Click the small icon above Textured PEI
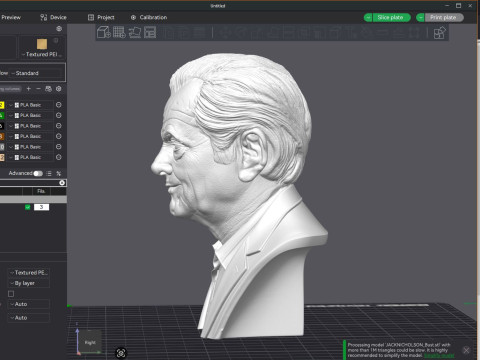 (56, 41)
